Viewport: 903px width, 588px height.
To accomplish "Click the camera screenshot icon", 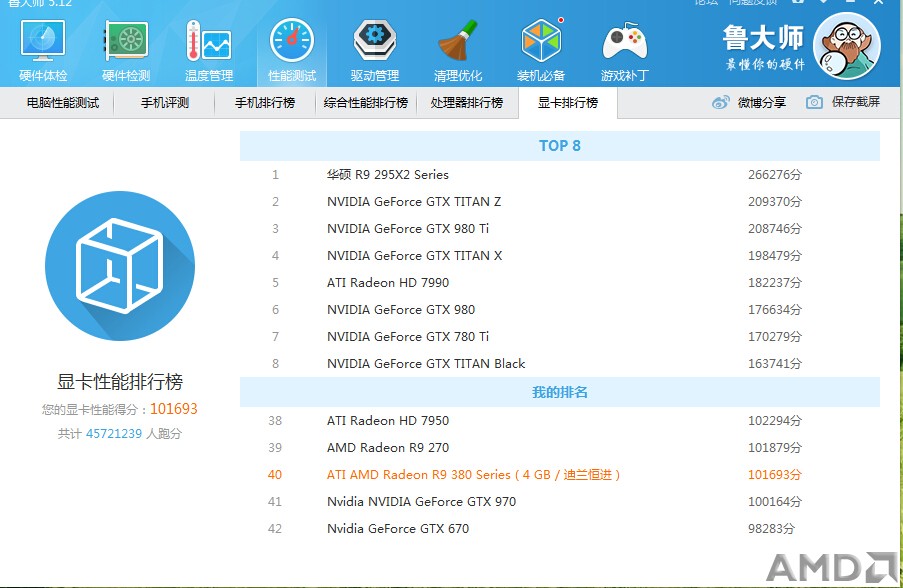I will pyautogui.click(x=814, y=103).
